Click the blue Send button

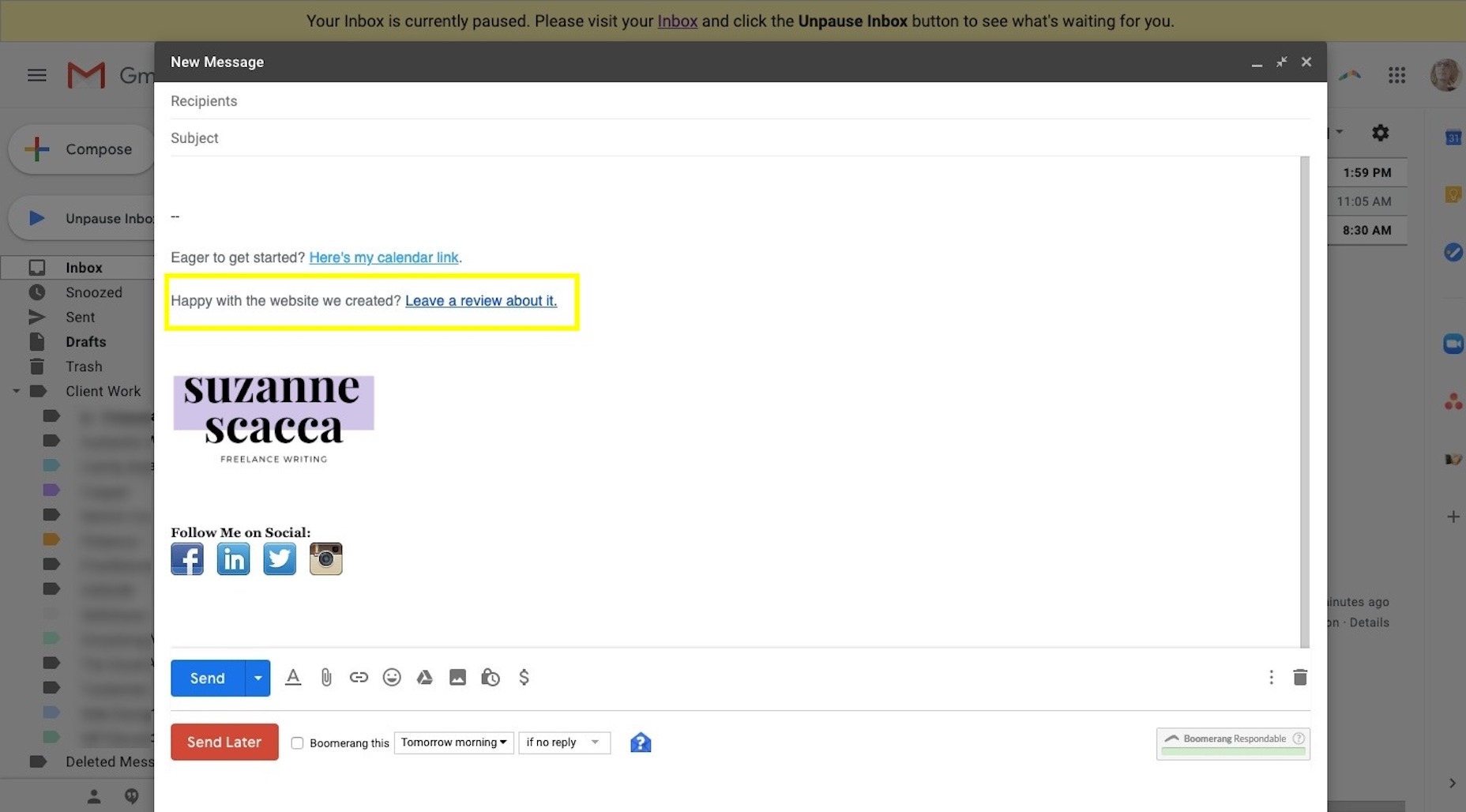pos(208,678)
